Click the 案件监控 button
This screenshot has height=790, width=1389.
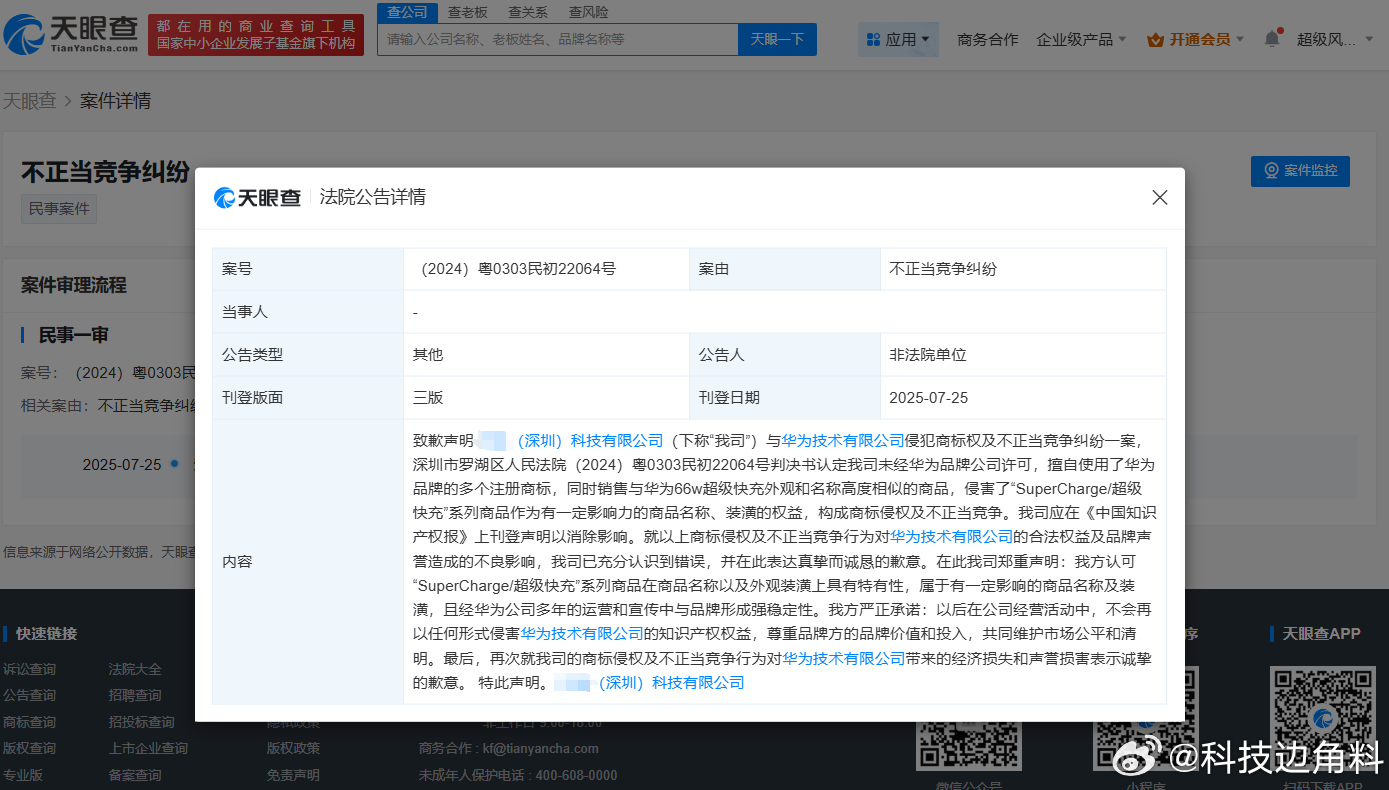(x=1300, y=171)
